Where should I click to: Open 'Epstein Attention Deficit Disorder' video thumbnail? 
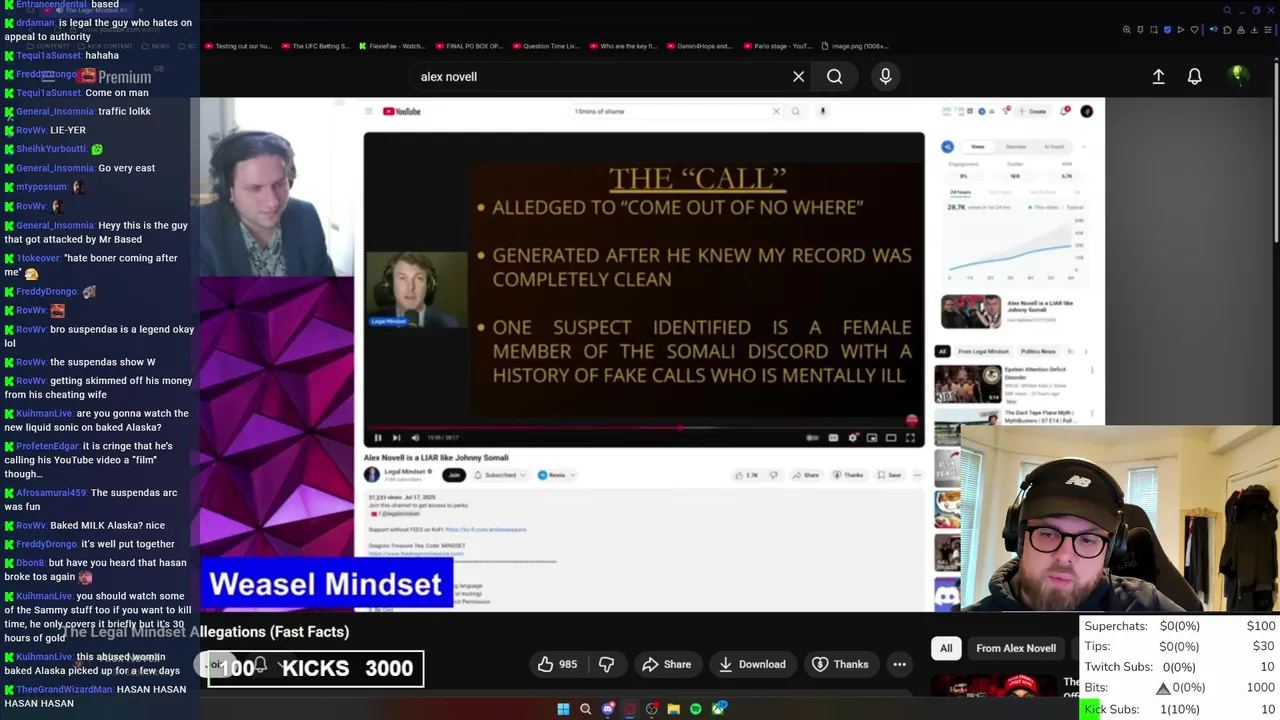point(968,384)
